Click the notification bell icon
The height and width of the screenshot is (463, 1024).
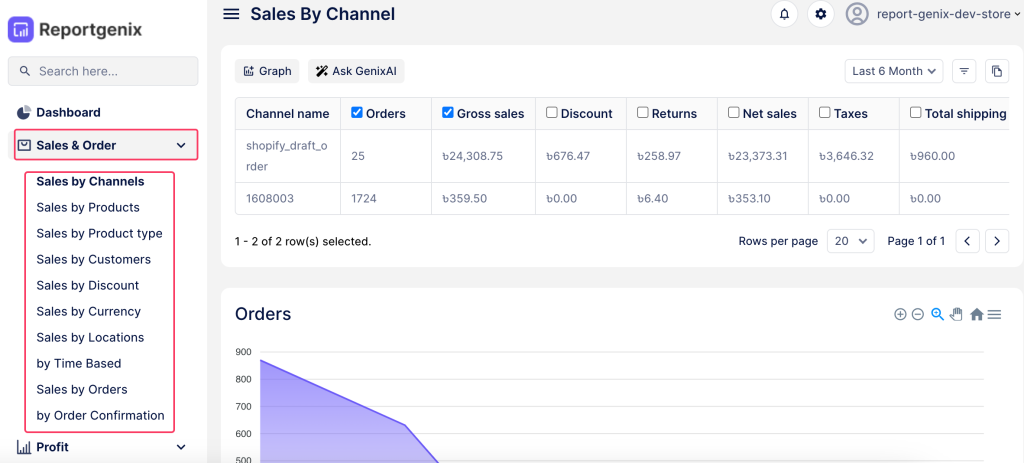[784, 14]
